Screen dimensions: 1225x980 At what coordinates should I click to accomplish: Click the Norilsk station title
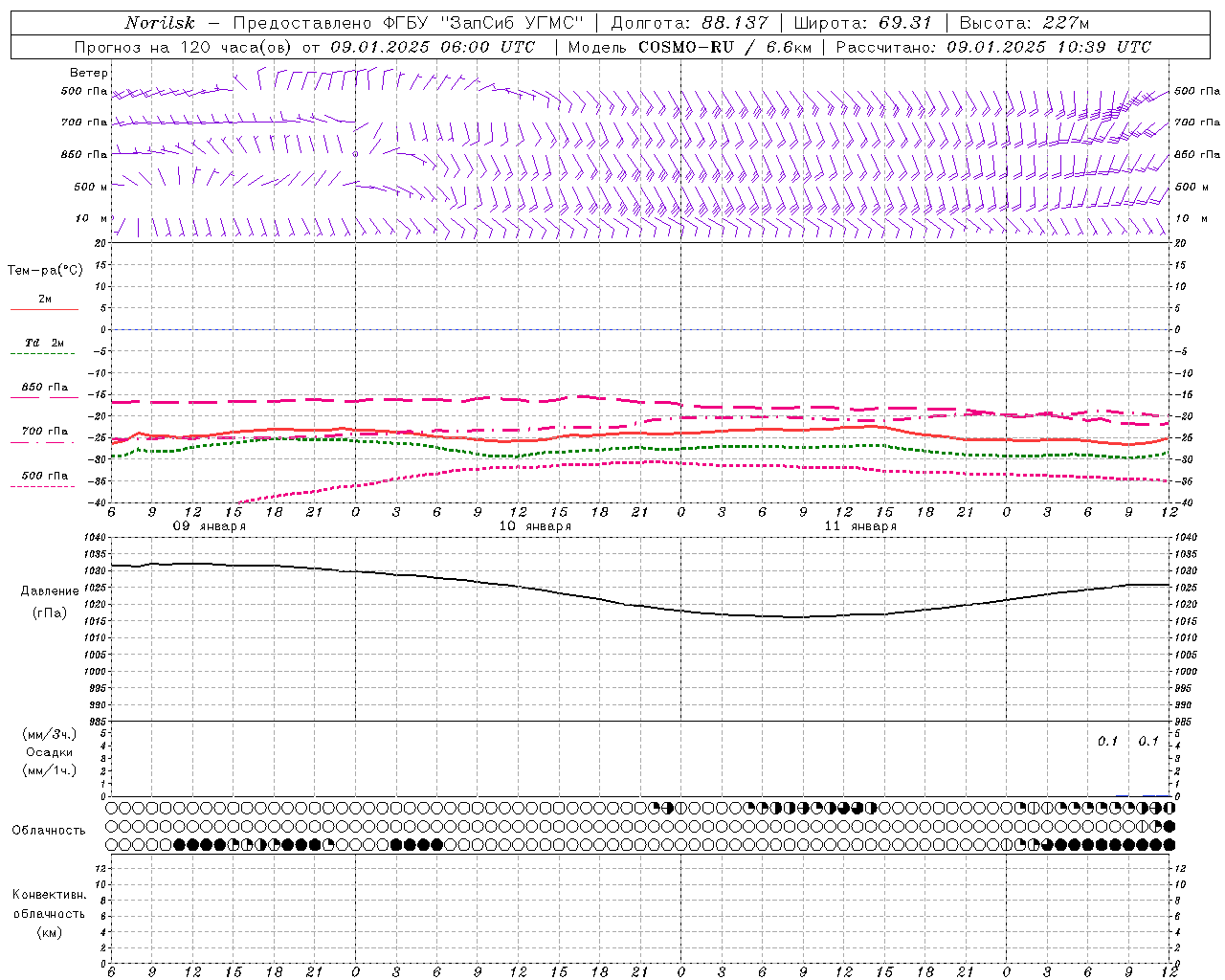160,23
